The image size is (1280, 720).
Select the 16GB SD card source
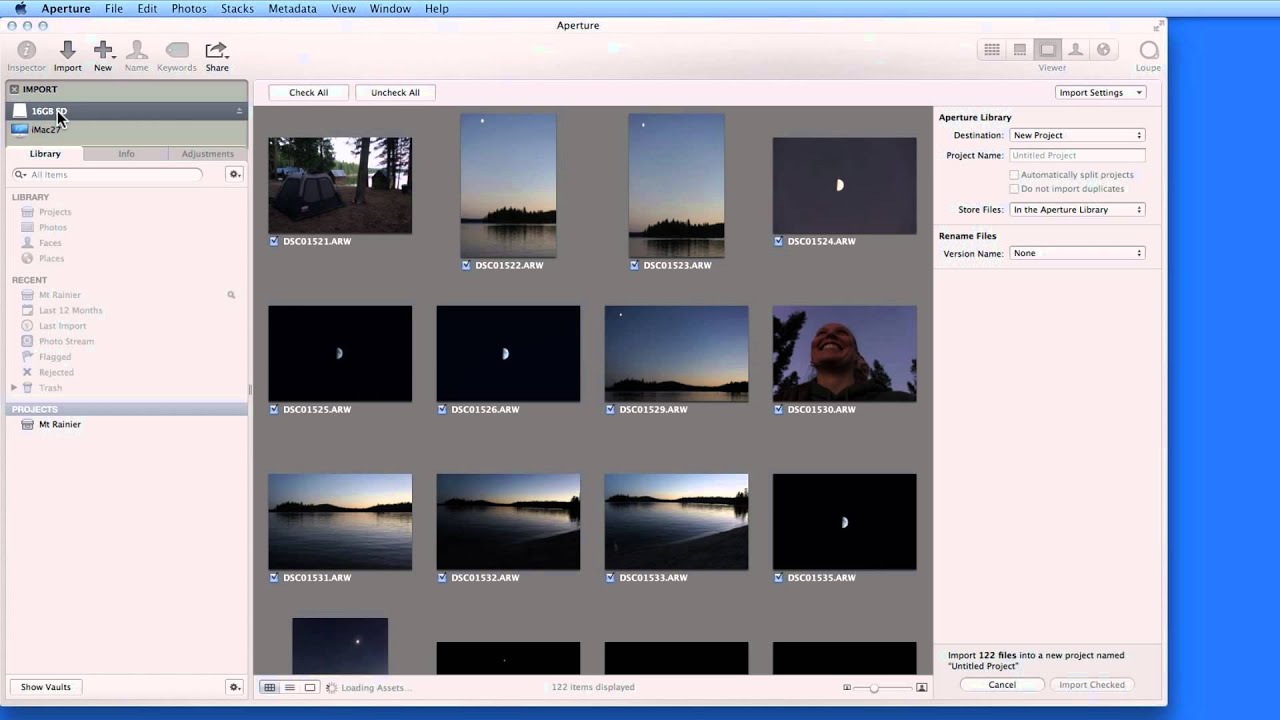126,111
